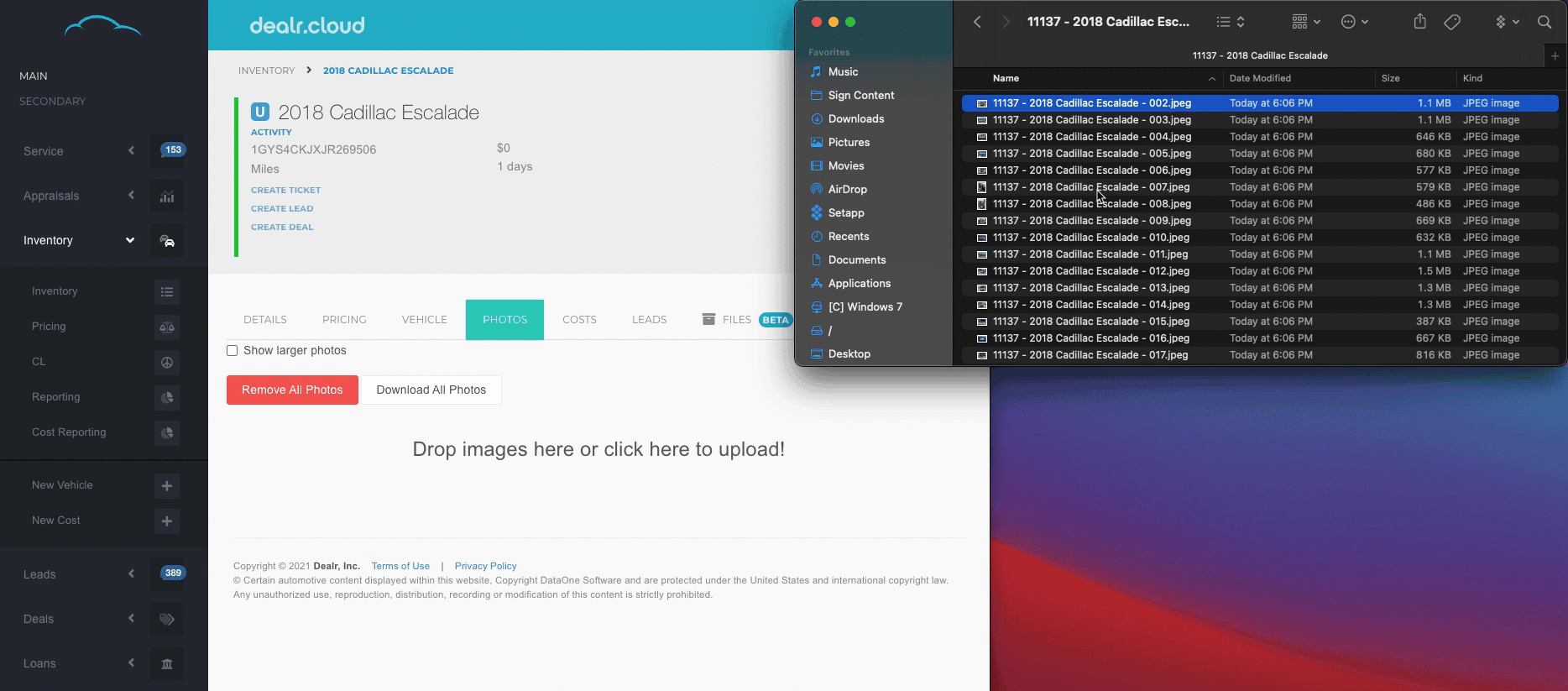Click the Pricing scales icon
This screenshot has height=691, width=1568.
pos(167,327)
